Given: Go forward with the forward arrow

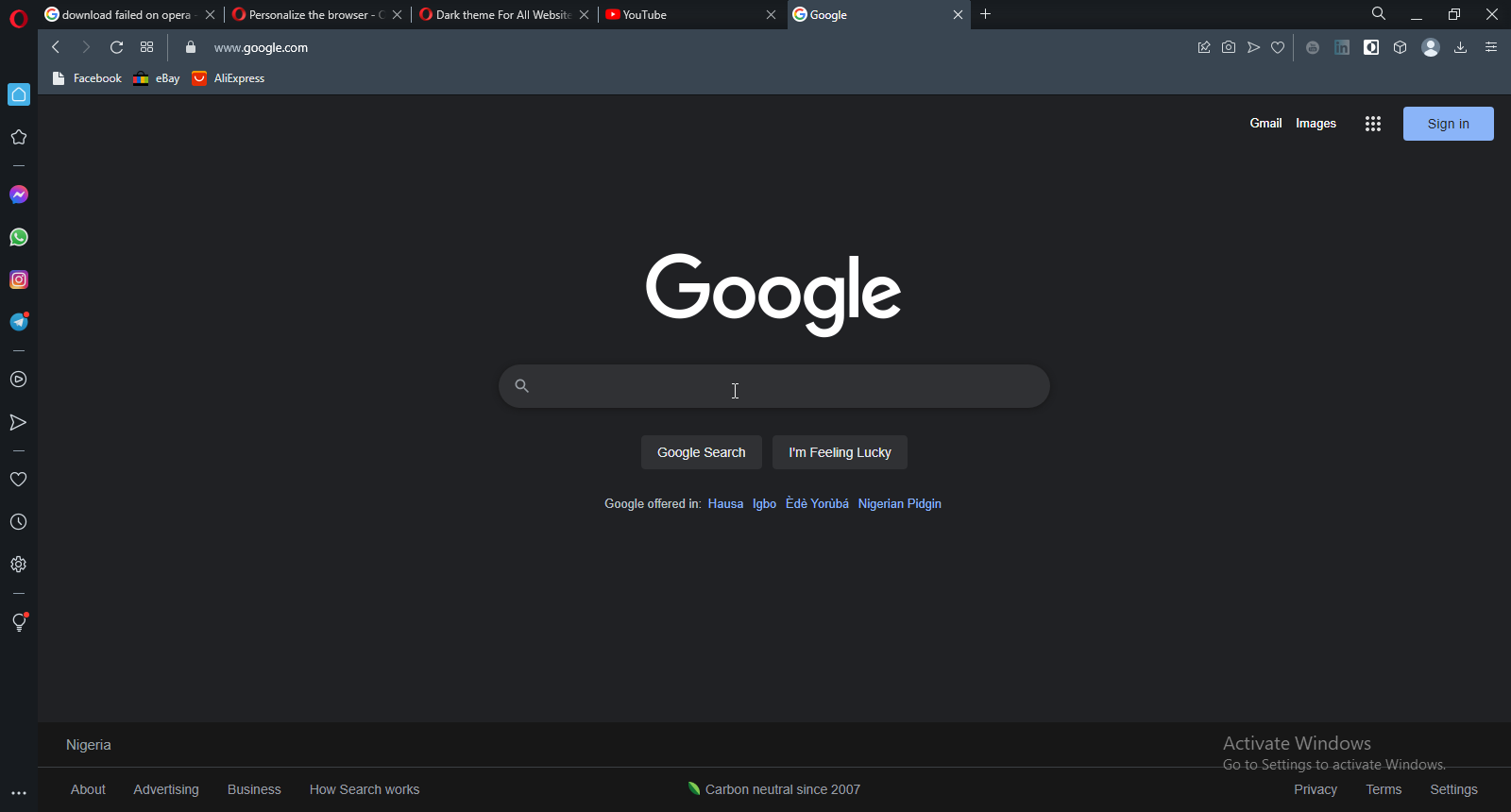Looking at the screenshot, I should click(86, 47).
